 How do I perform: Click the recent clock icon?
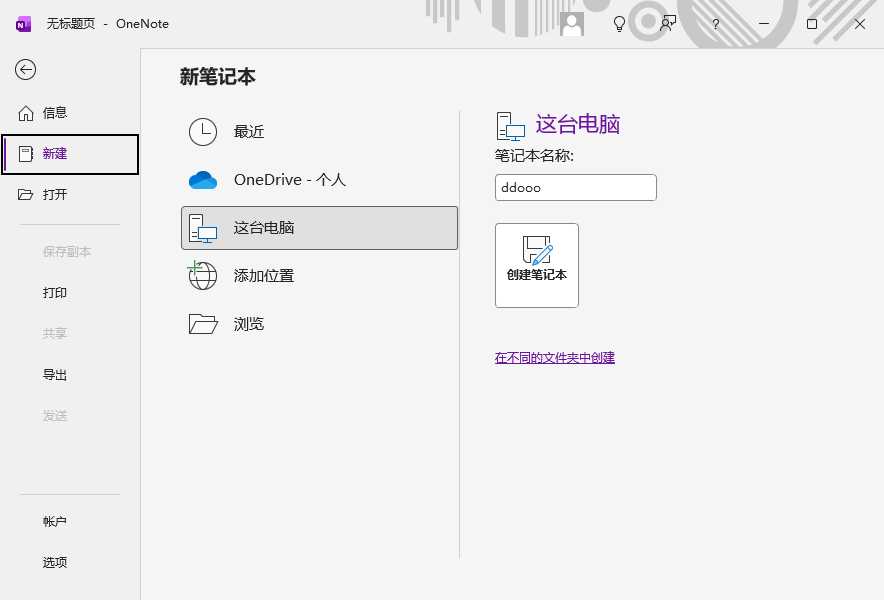click(203, 132)
